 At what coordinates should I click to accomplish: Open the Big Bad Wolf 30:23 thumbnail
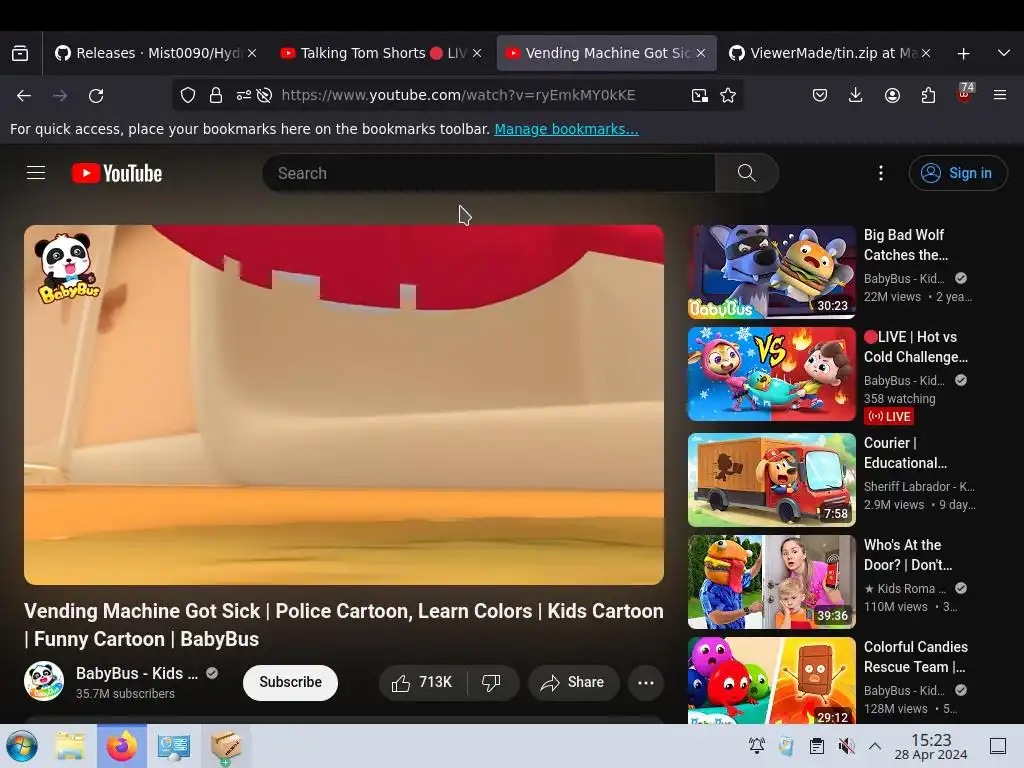(x=772, y=272)
